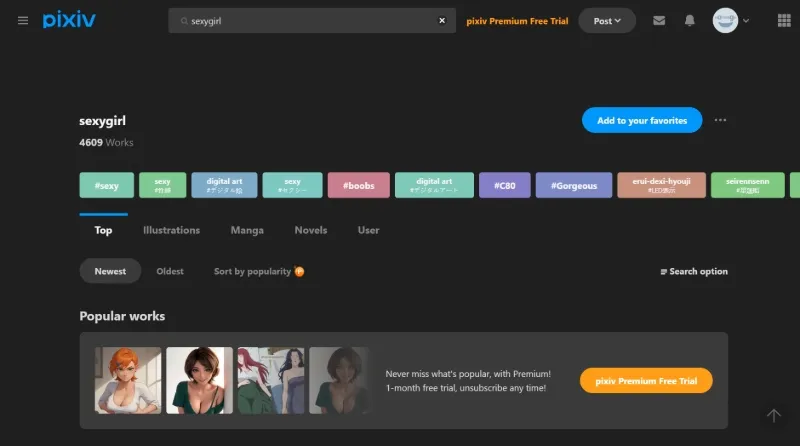Viewport: 800px width, 446px height.
Task: Click the back-to-top arrow icon
Action: (773, 415)
